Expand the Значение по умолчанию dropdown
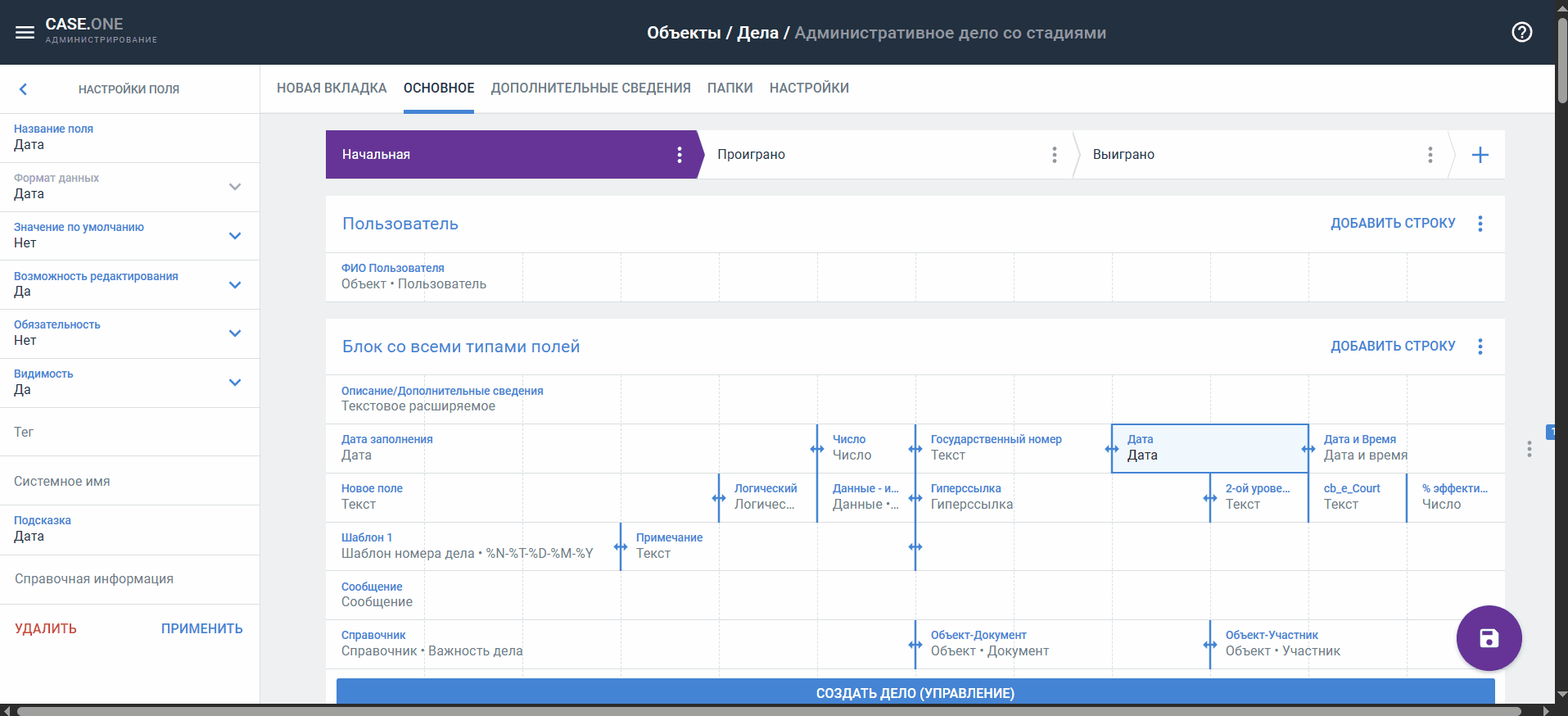Screen dimensions: 1568x716 (235, 236)
